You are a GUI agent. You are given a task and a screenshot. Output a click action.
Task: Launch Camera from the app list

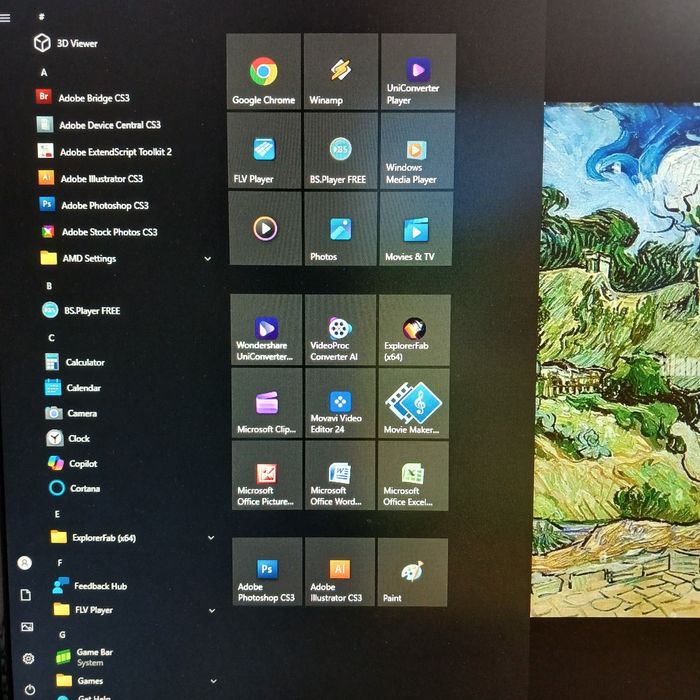point(71,413)
